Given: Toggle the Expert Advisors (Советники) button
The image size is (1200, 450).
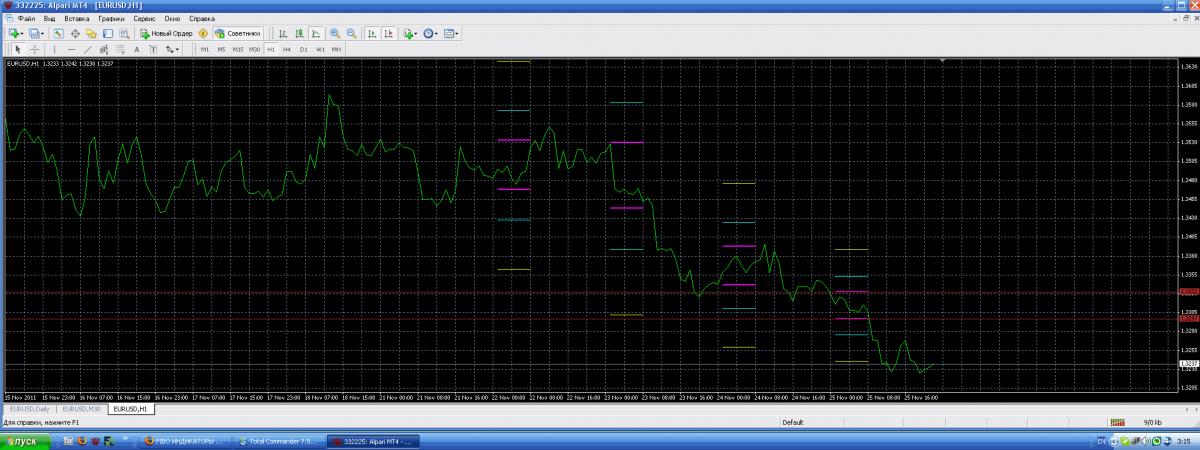Looking at the screenshot, I should (238, 33).
